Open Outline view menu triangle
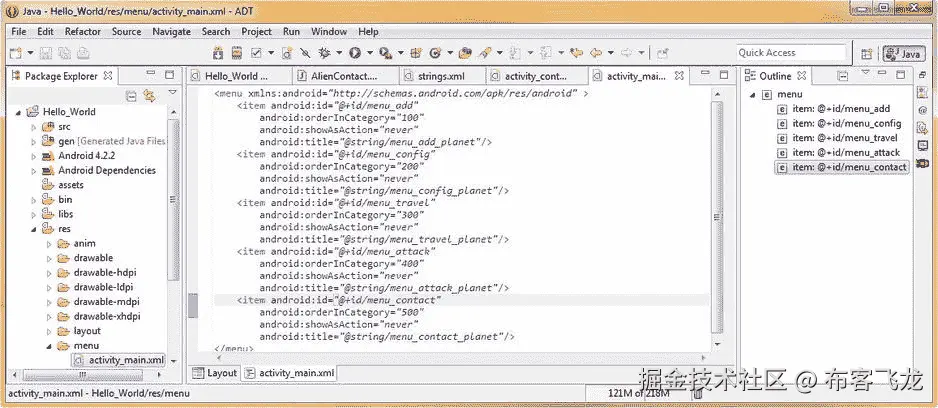The width and height of the screenshot is (938, 408). (865, 73)
